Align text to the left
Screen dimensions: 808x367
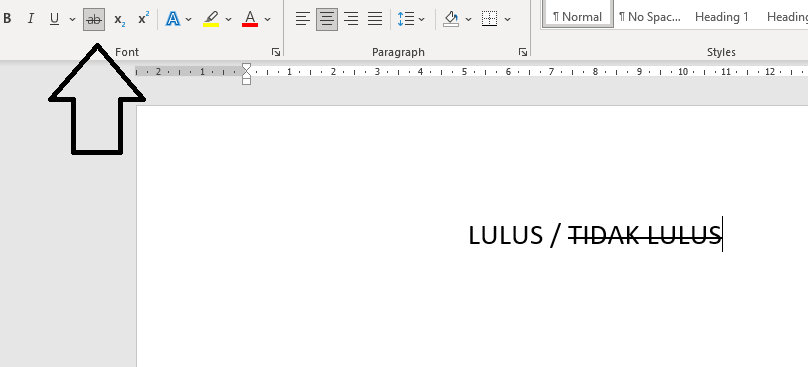pyautogui.click(x=303, y=20)
